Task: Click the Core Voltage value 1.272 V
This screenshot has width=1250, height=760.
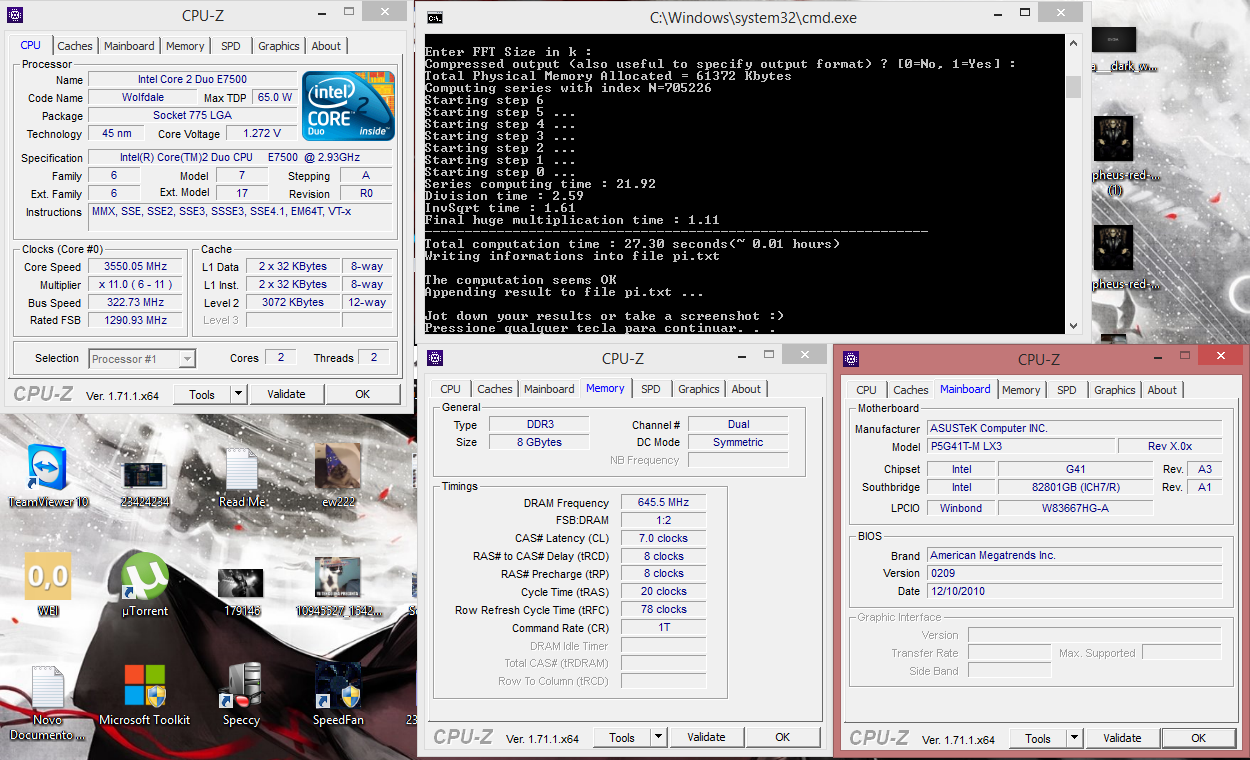Action: (x=262, y=134)
